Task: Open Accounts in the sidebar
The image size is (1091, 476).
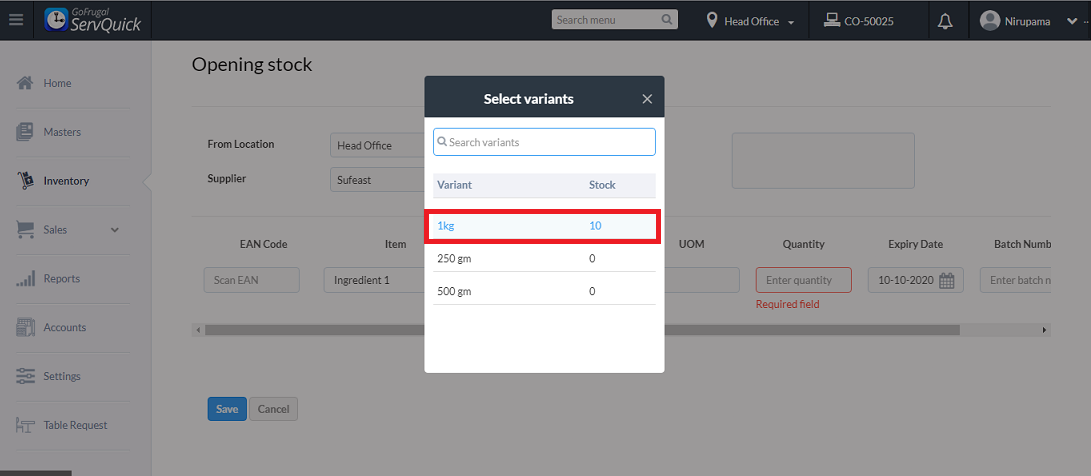Action: 64,327
